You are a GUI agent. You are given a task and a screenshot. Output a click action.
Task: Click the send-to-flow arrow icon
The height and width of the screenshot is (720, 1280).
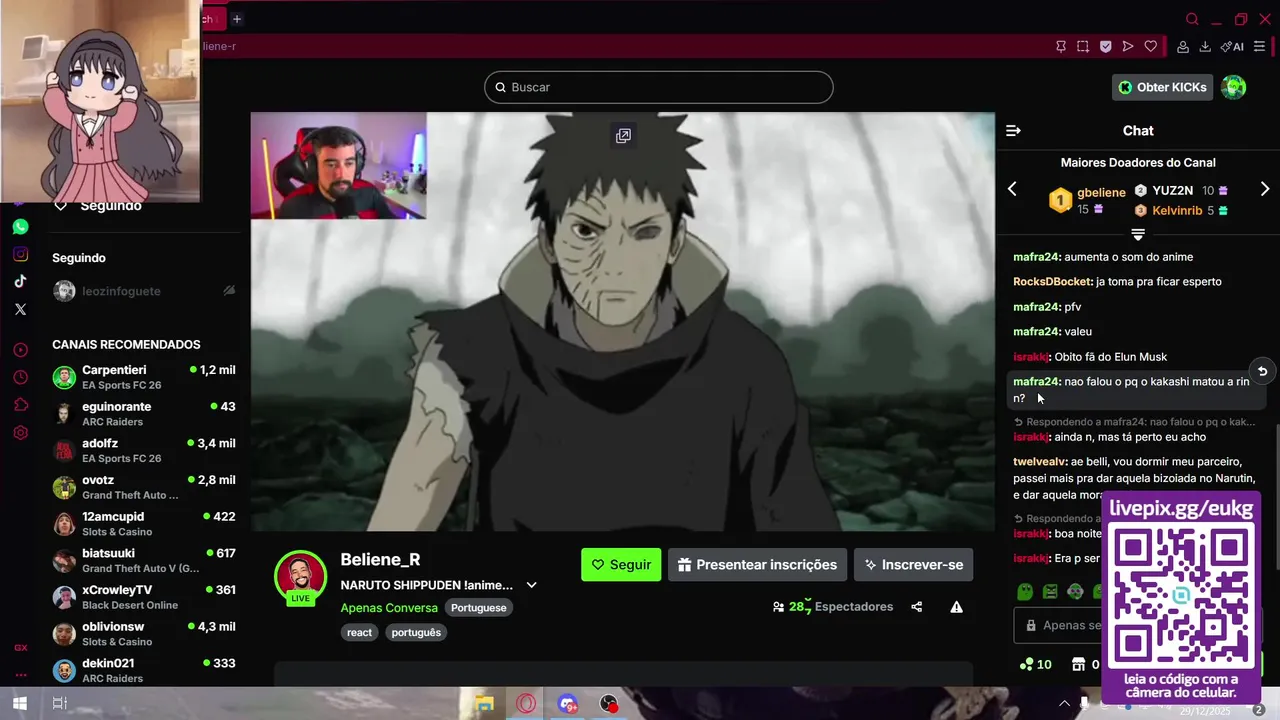tap(1128, 46)
